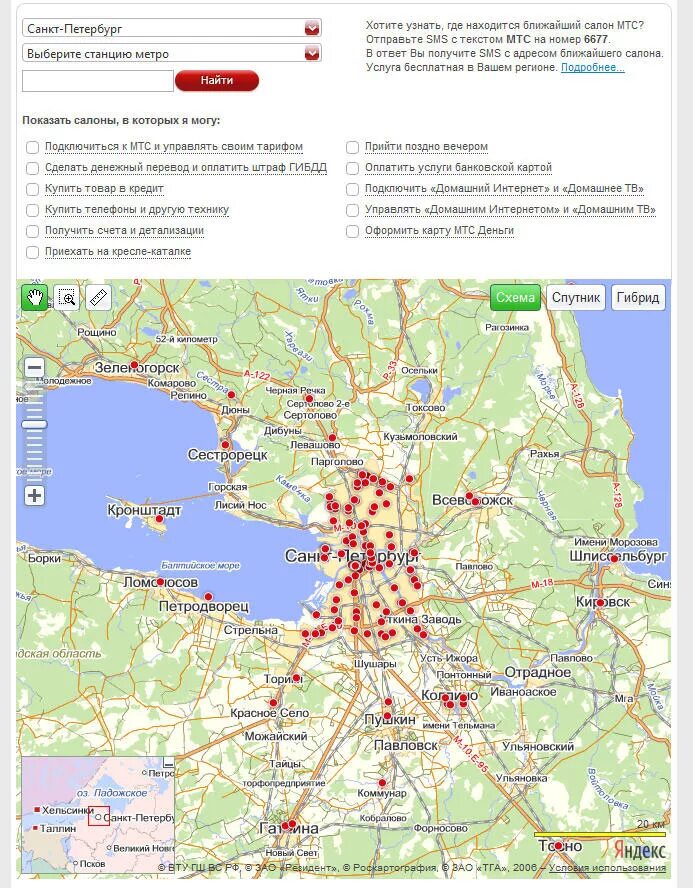Switch map to Схема view
693x888 pixels.
[x=515, y=297]
